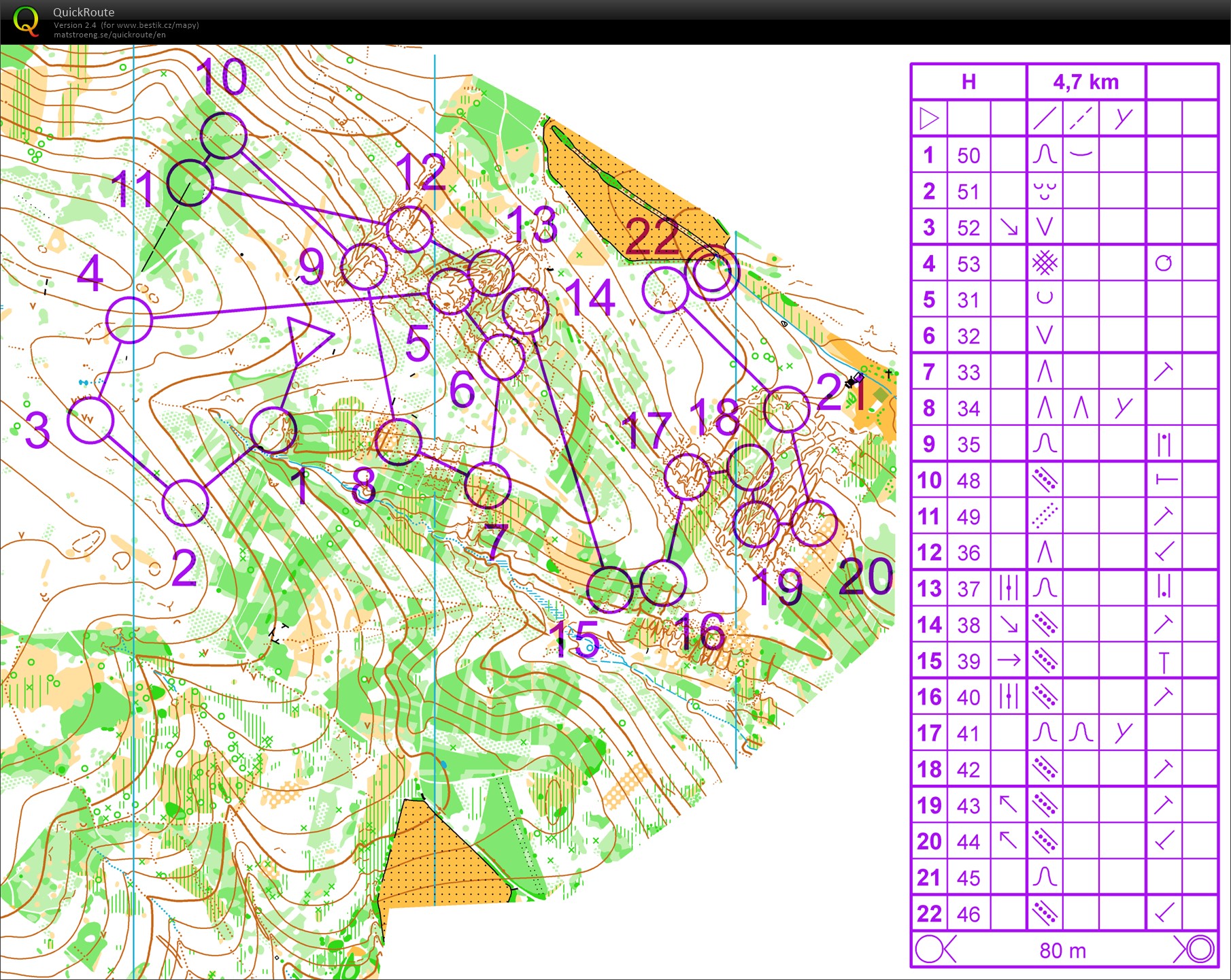Click the orange dotted field at map bottom
The width and height of the screenshot is (1231, 980).
442,860
